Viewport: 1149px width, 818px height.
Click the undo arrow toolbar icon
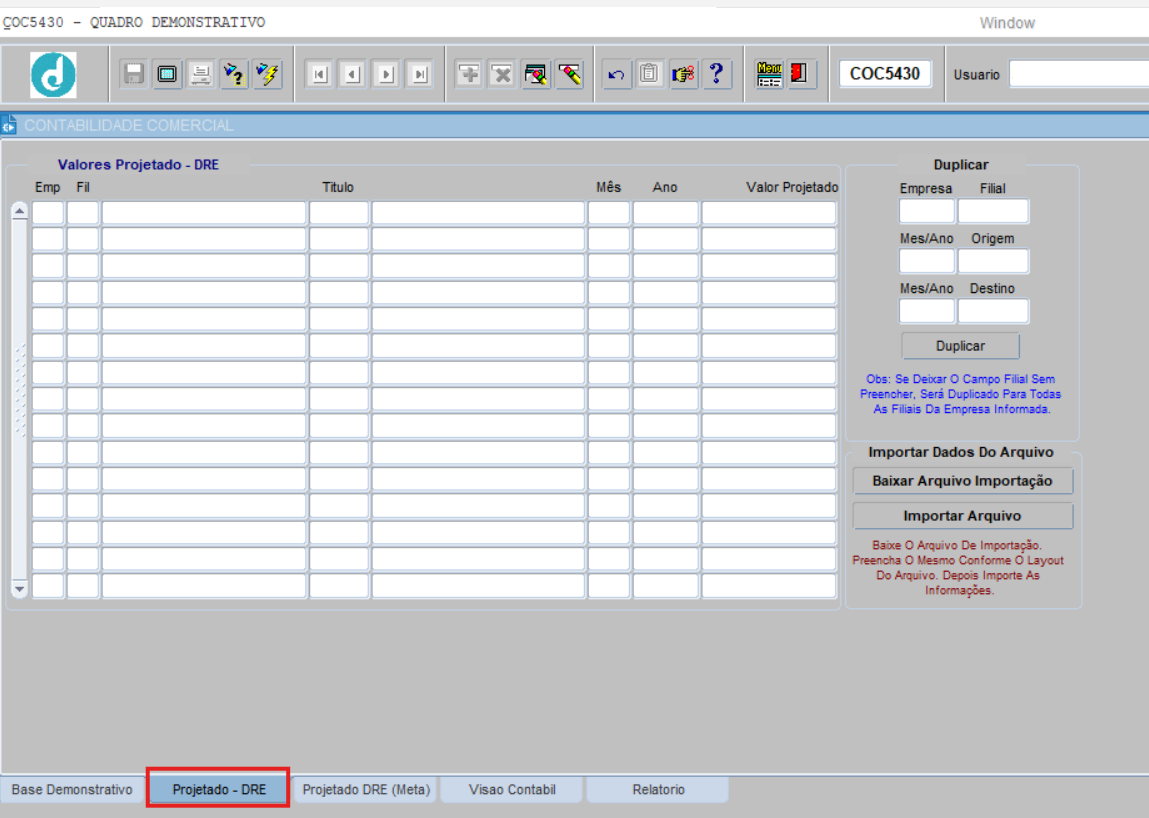coord(617,74)
